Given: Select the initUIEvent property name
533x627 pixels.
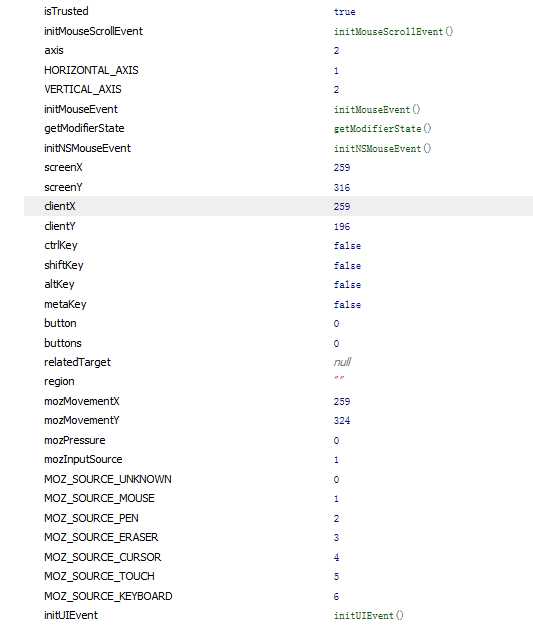Looking at the screenshot, I should (71, 615).
